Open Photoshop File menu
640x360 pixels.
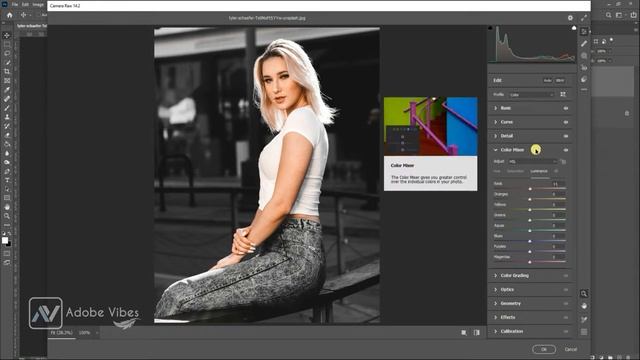pos(15,4)
